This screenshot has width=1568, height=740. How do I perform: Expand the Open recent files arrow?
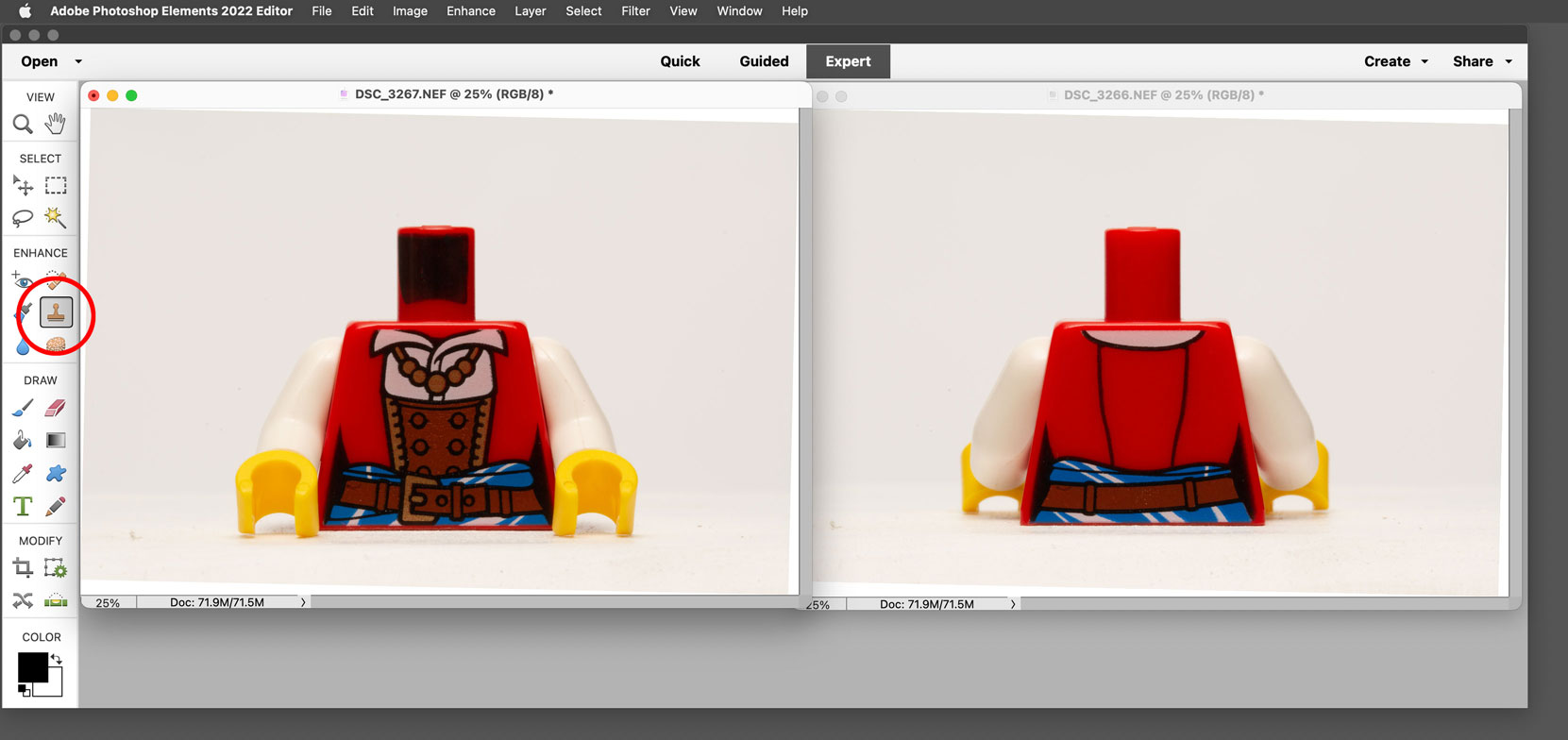(x=78, y=61)
